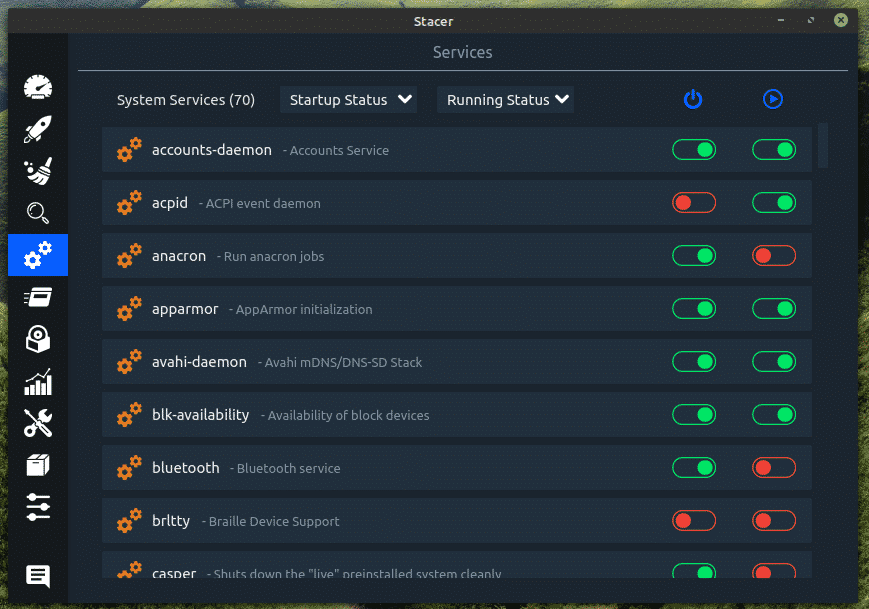
Task: Click 'Braille Device Support' description text
Action: tap(274, 521)
